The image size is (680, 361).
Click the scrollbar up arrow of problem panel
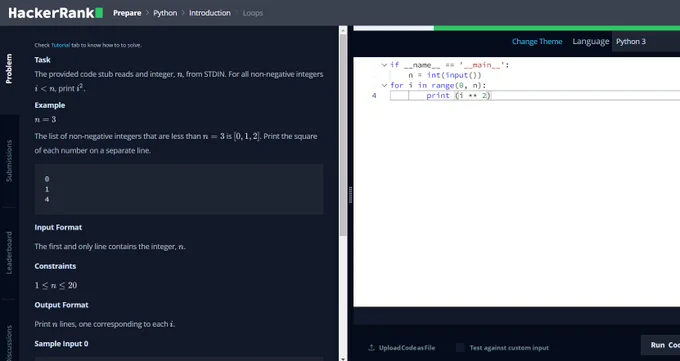(x=343, y=30)
